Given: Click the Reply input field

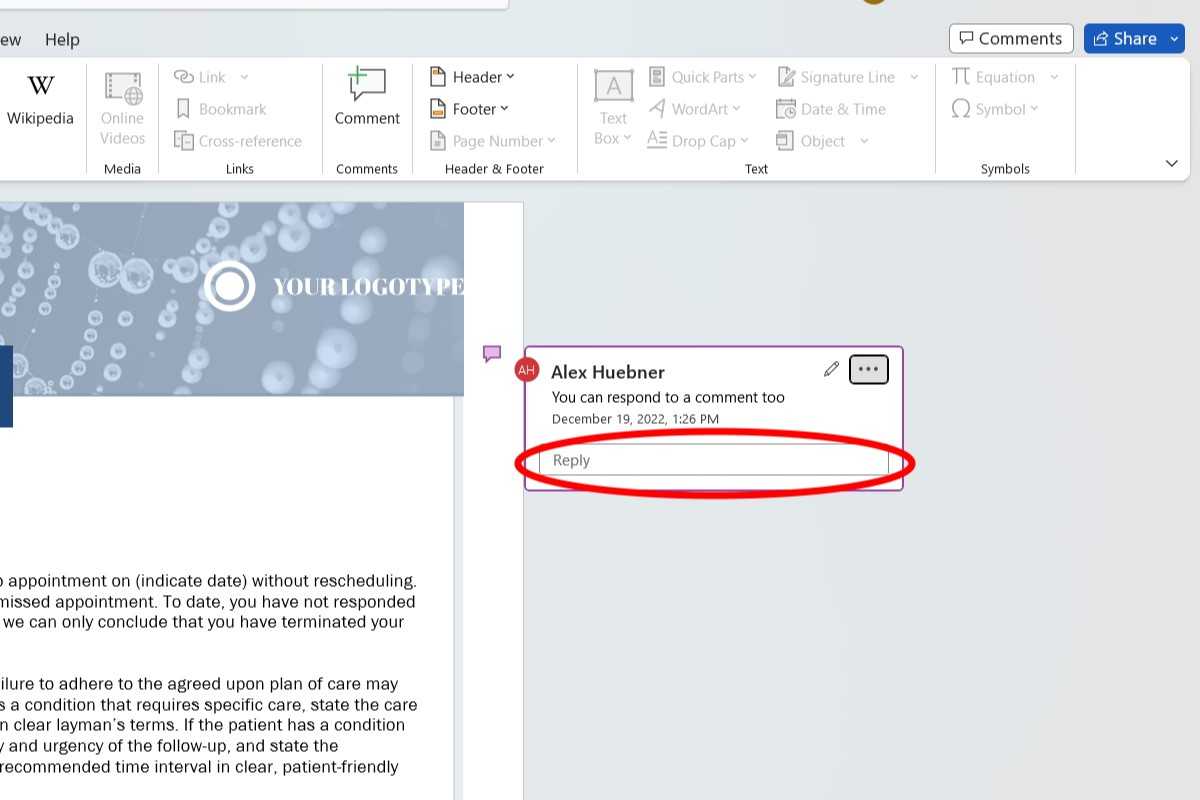Looking at the screenshot, I should (714, 460).
